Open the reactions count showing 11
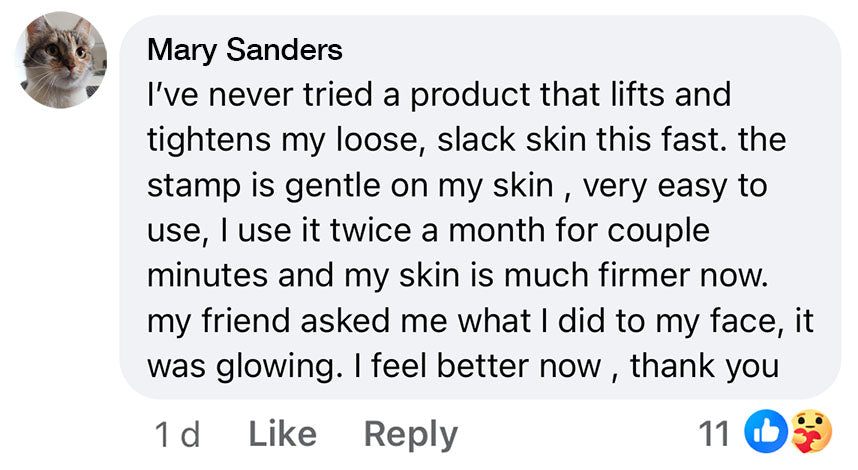 pyautogui.click(x=713, y=434)
